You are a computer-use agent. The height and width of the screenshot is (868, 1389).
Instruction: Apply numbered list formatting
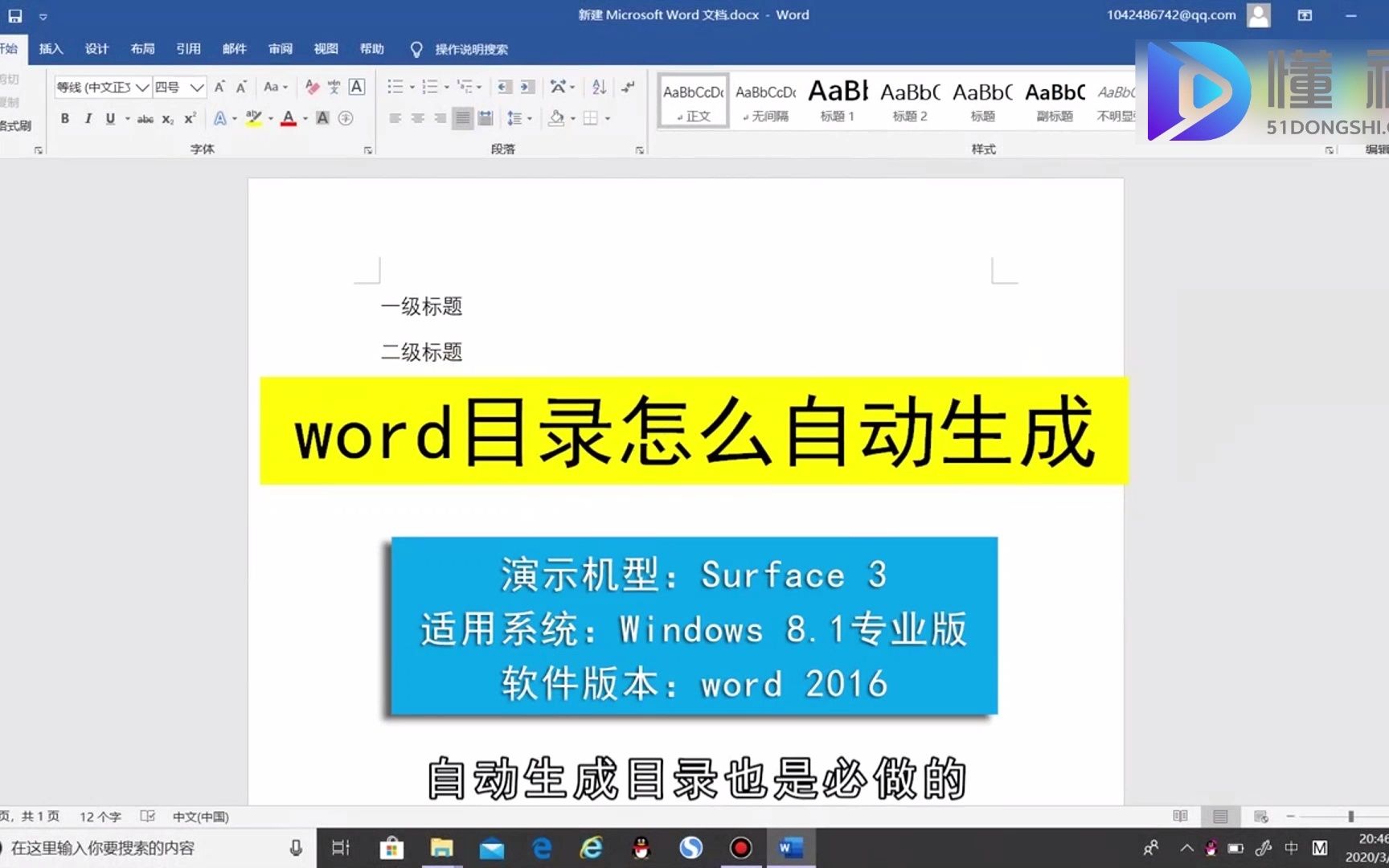click(x=430, y=87)
